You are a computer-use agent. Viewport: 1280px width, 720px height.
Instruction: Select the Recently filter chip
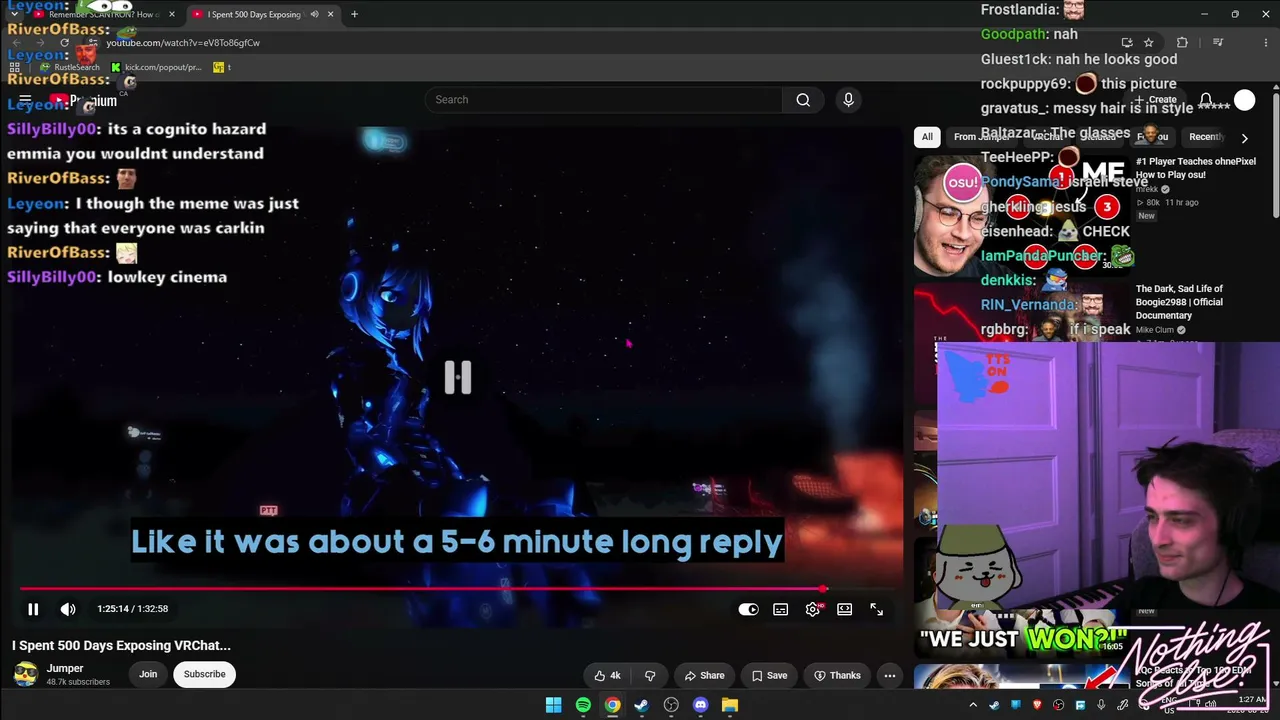pyautogui.click(x=1207, y=137)
